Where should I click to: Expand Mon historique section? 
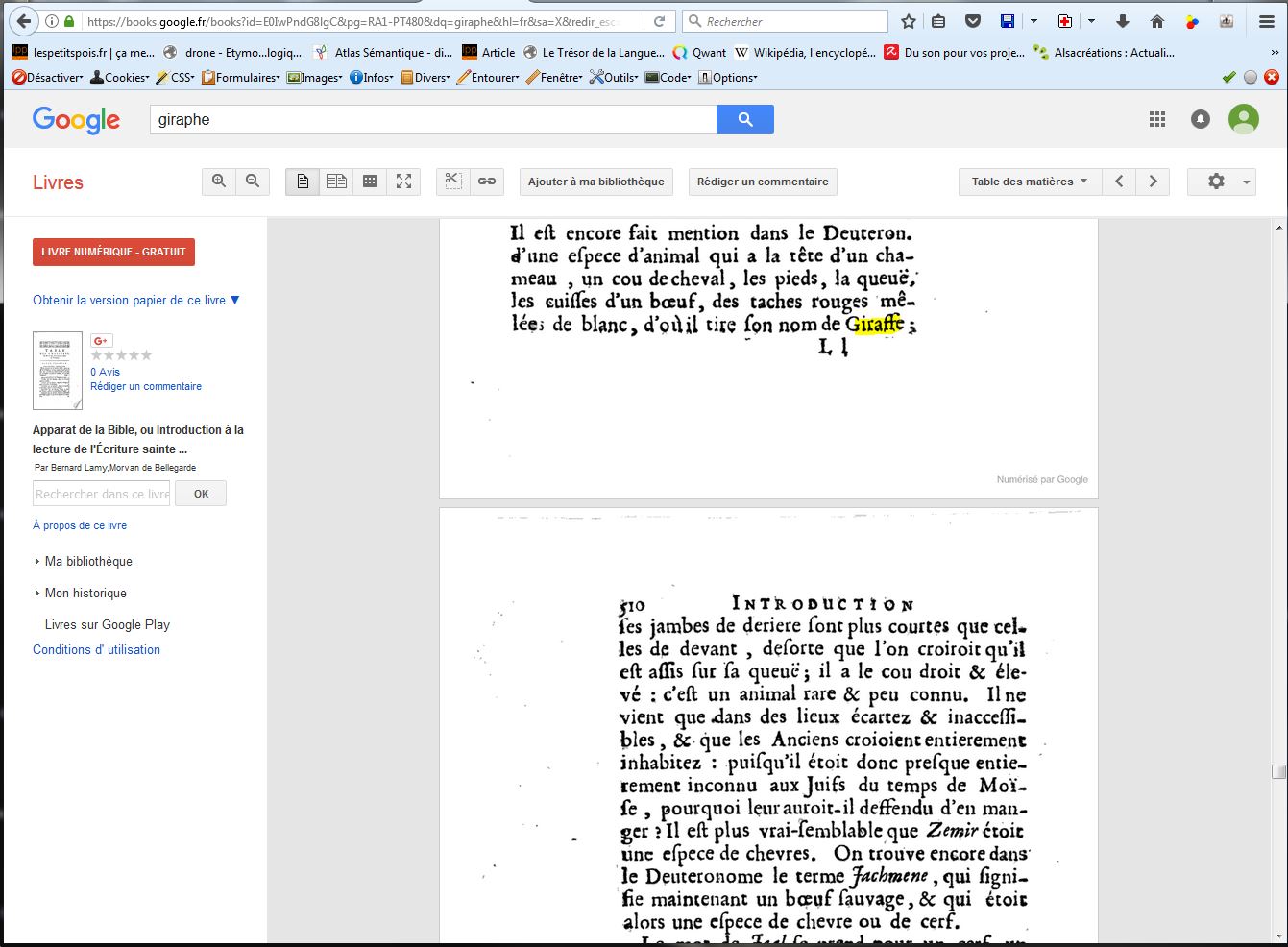(x=85, y=593)
